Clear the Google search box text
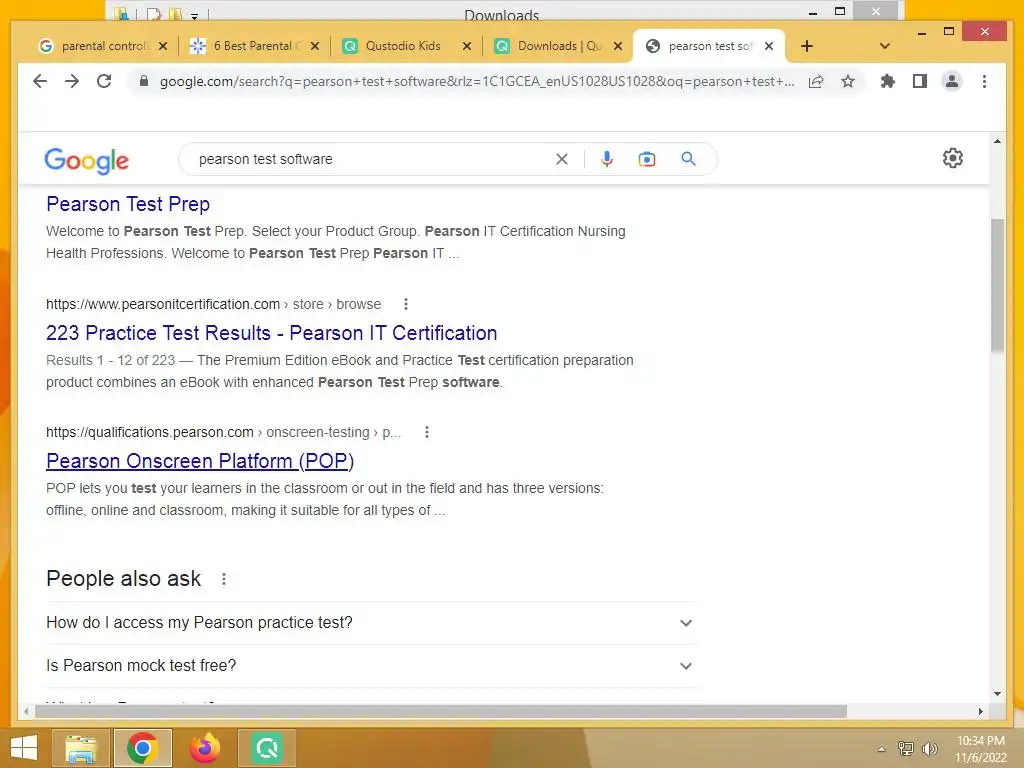This screenshot has width=1024, height=768. (562, 159)
